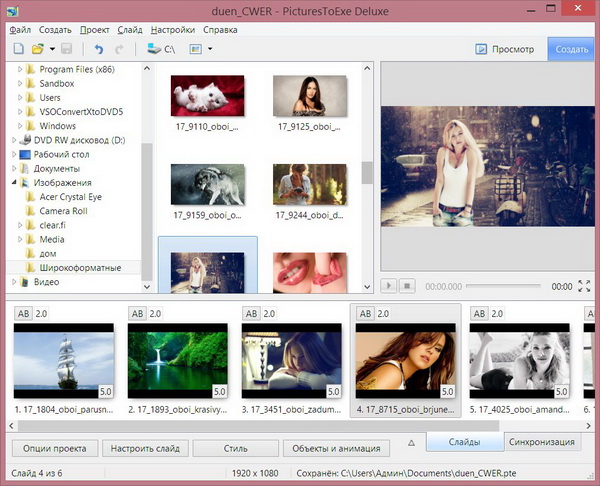Select the 17_9125_oboi image thumbnail
This screenshot has width=600, height=486.
310,96
